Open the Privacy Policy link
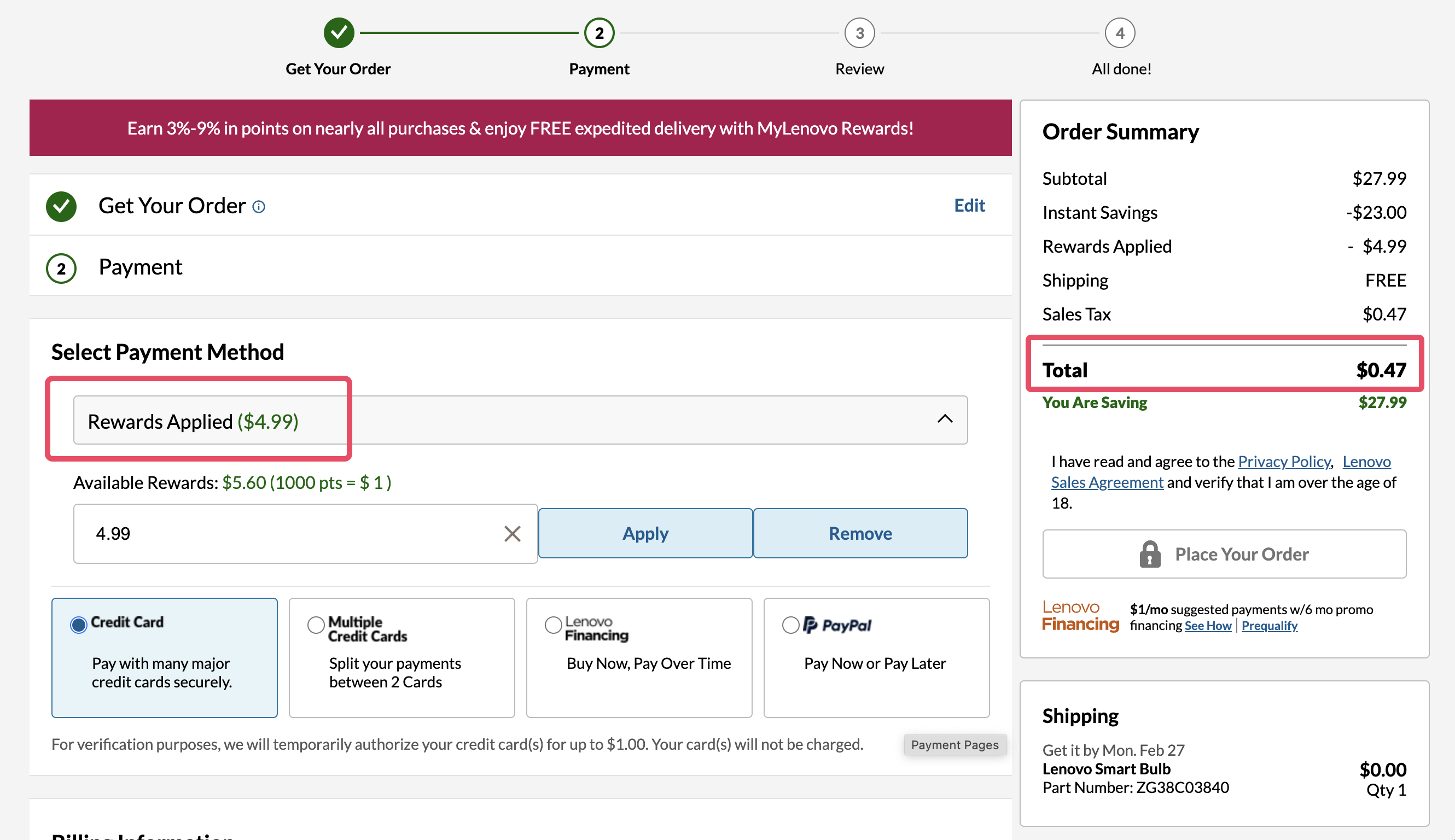 1284,462
